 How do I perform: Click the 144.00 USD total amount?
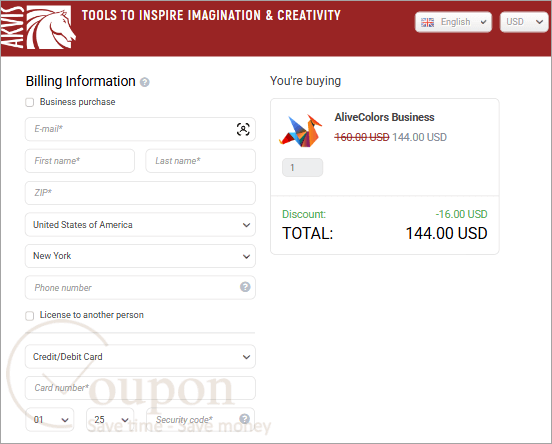pos(446,233)
